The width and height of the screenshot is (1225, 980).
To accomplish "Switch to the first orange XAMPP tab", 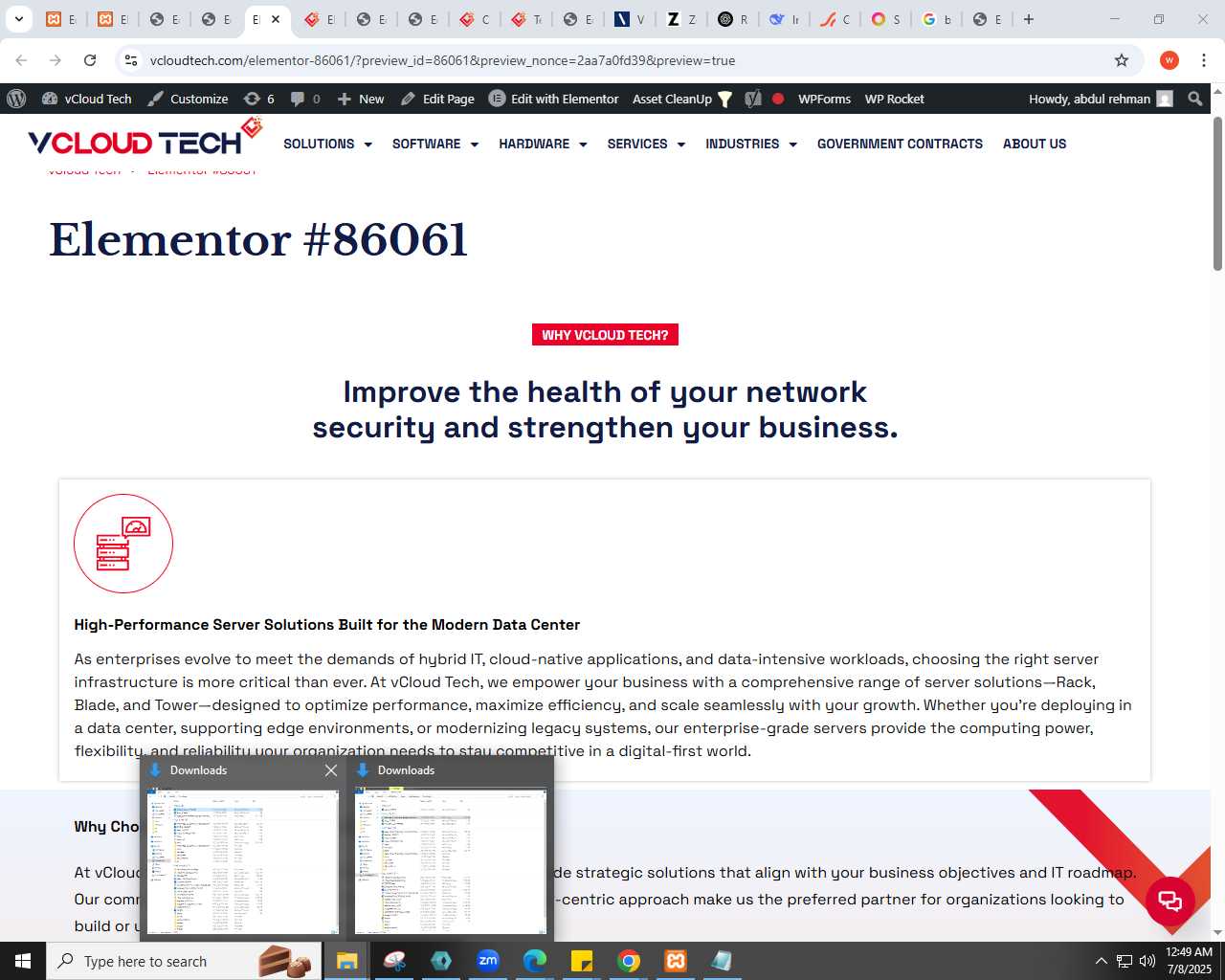I will click(61, 19).
